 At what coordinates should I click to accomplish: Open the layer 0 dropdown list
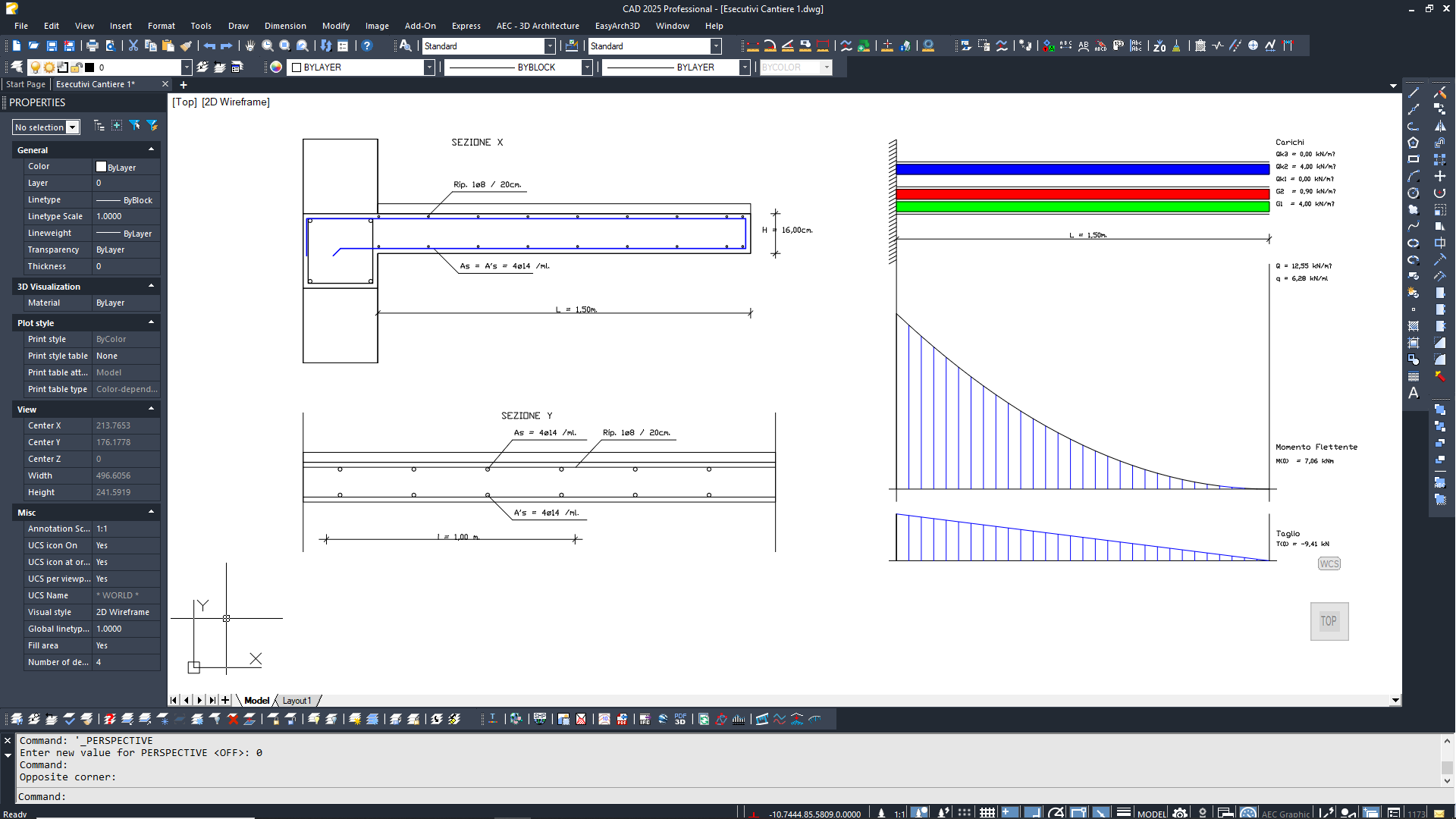click(187, 67)
